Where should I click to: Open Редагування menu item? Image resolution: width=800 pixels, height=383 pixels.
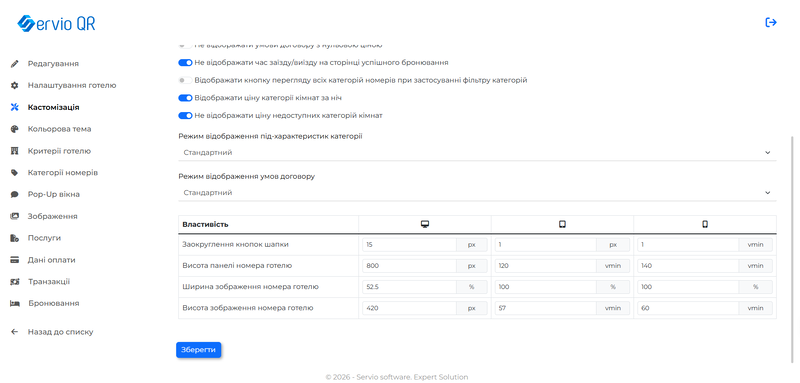point(53,64)
